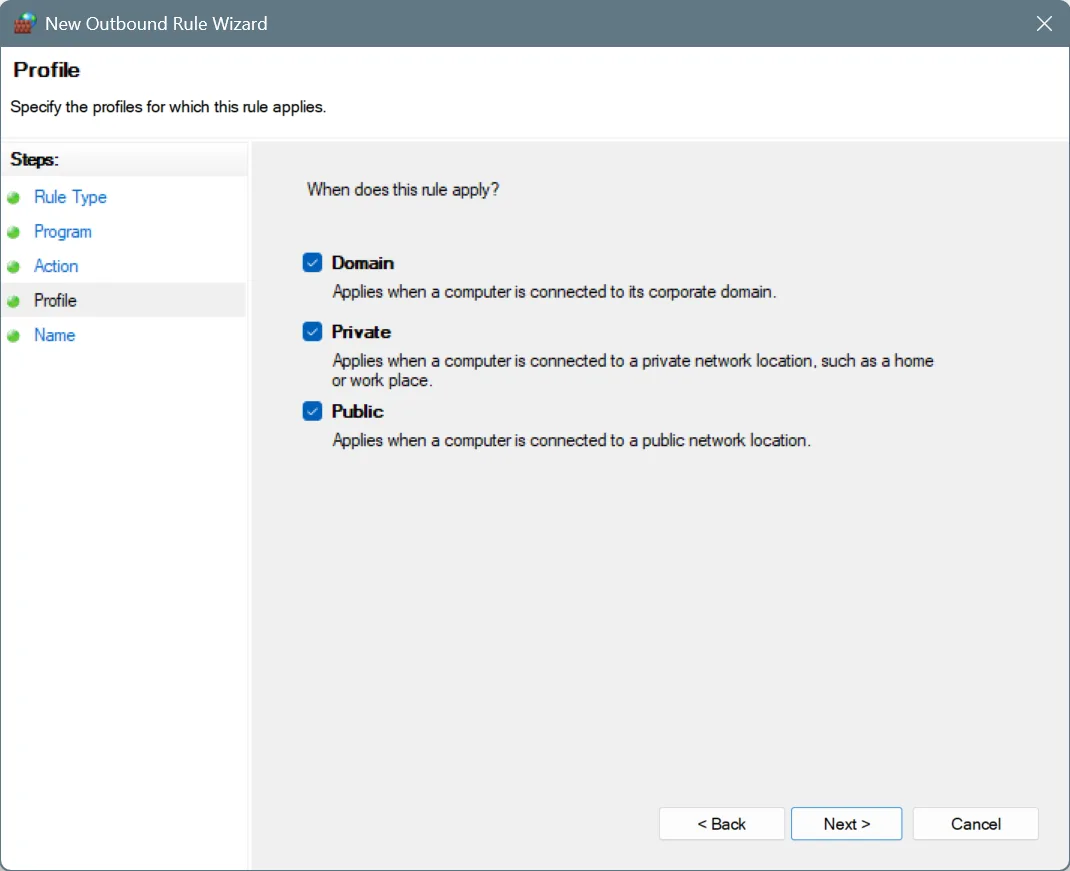
Task: Click the Next button
Action: (846, 824)
